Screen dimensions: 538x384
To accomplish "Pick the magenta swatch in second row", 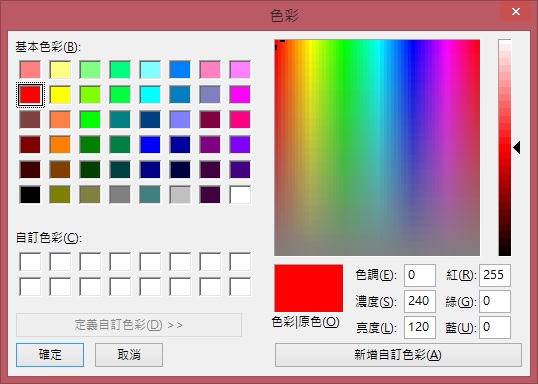I will pyautogui.click(x=240, y=94).
